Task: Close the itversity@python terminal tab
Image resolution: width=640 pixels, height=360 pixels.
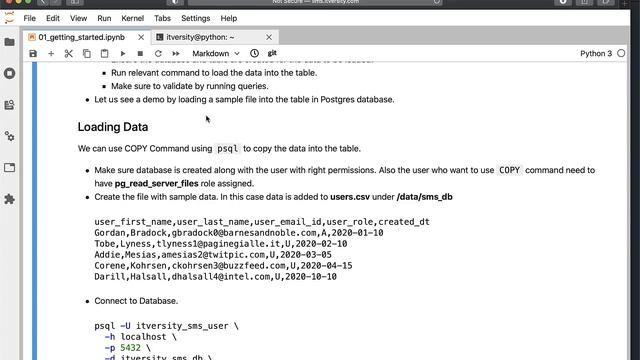Action: (x=269, y=37)
